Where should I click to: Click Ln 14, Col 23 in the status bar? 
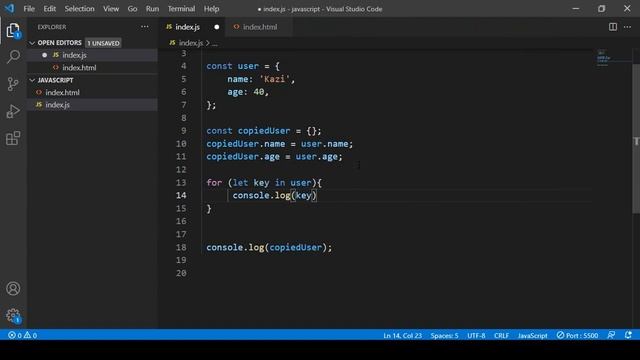(402, 336)
